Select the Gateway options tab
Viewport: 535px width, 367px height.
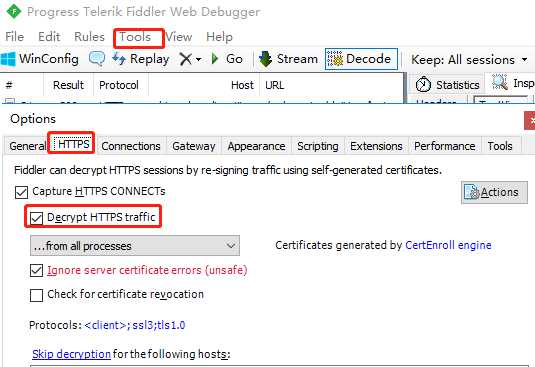(194, 146)
